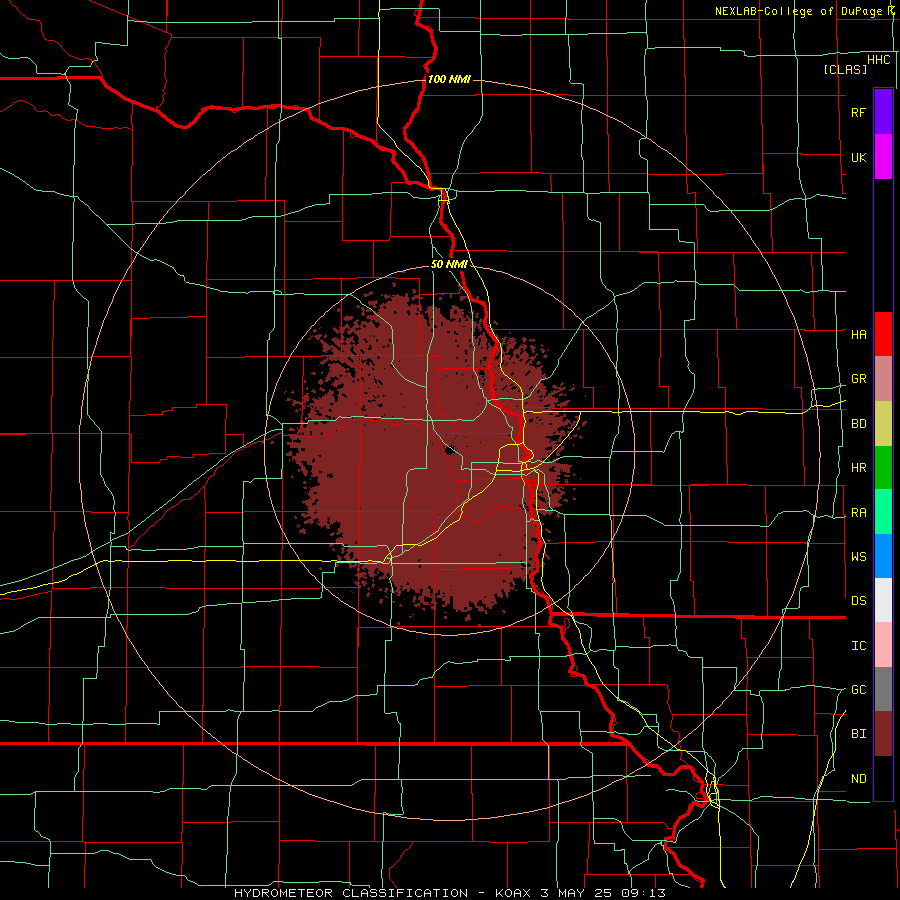Click the brown biological echo blob center
The width and height of the screenshot is (900, 900).
[x=436, y=453]
